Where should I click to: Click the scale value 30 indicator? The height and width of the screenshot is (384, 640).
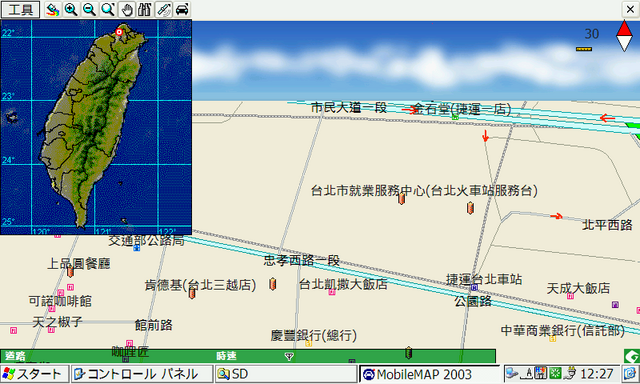click(x=591, y=34)
